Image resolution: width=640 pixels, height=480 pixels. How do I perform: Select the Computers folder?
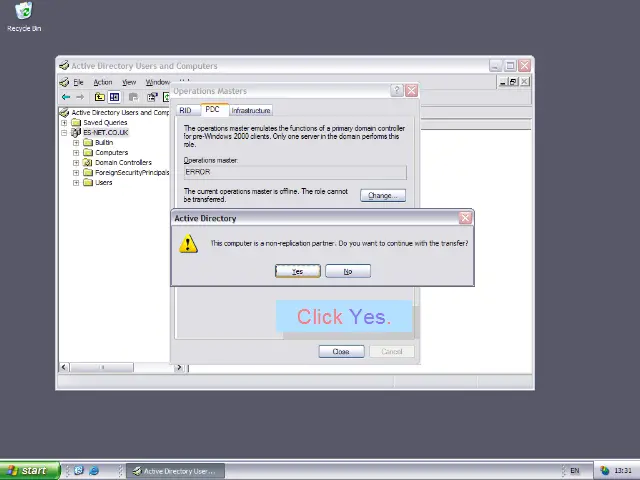click(111, 153)
